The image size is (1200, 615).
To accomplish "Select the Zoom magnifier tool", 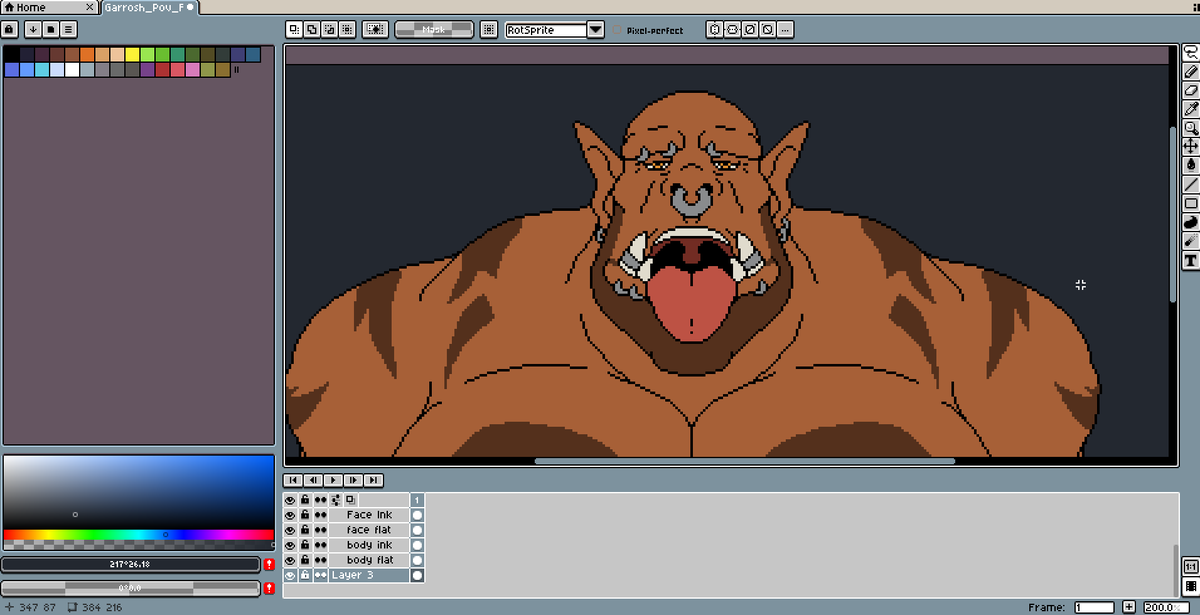I will click(1191, 128).
